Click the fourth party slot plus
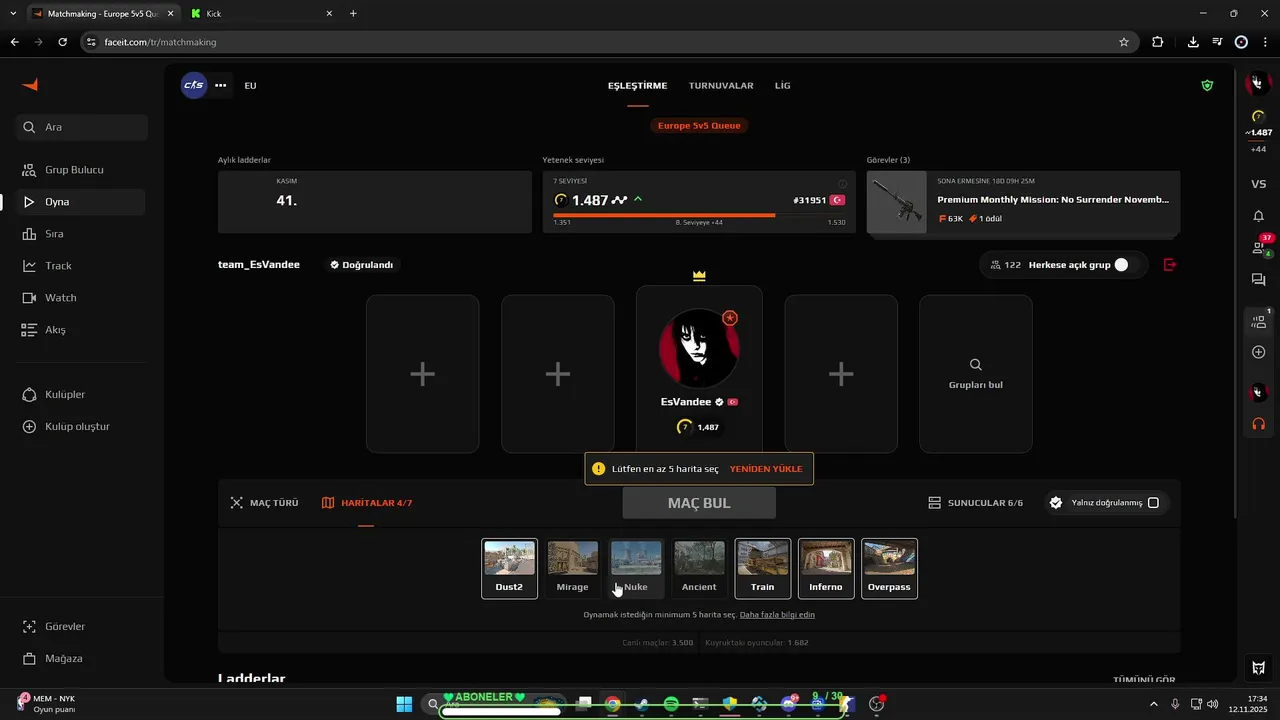 (x=841, y=374)
